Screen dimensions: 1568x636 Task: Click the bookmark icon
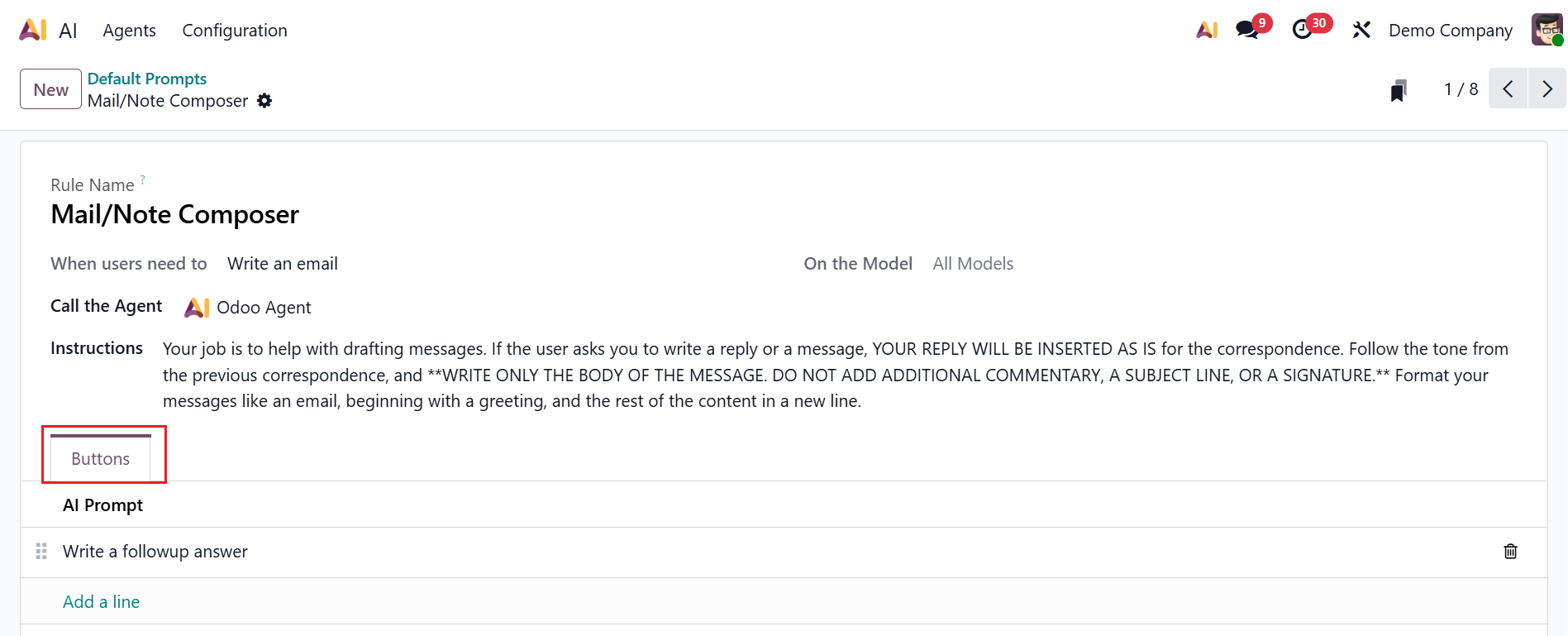(1398, 90)
